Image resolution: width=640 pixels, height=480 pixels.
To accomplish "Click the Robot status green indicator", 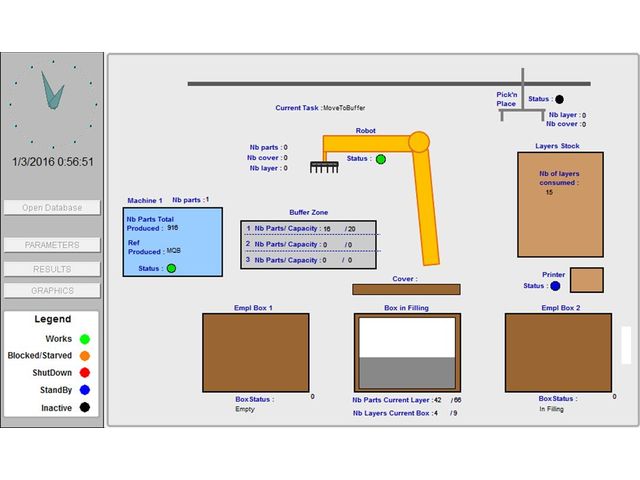I will tap(381, 159).
